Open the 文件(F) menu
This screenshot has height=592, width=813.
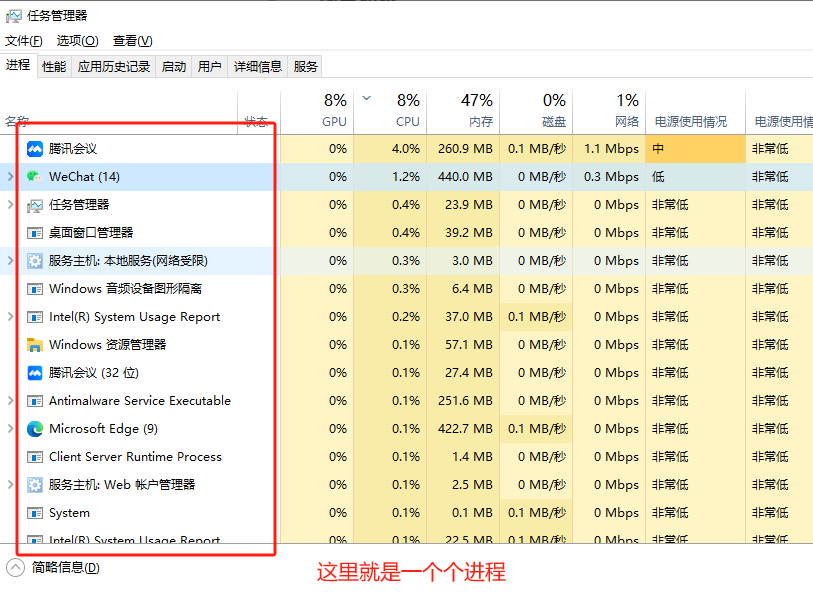pos(23,40)
